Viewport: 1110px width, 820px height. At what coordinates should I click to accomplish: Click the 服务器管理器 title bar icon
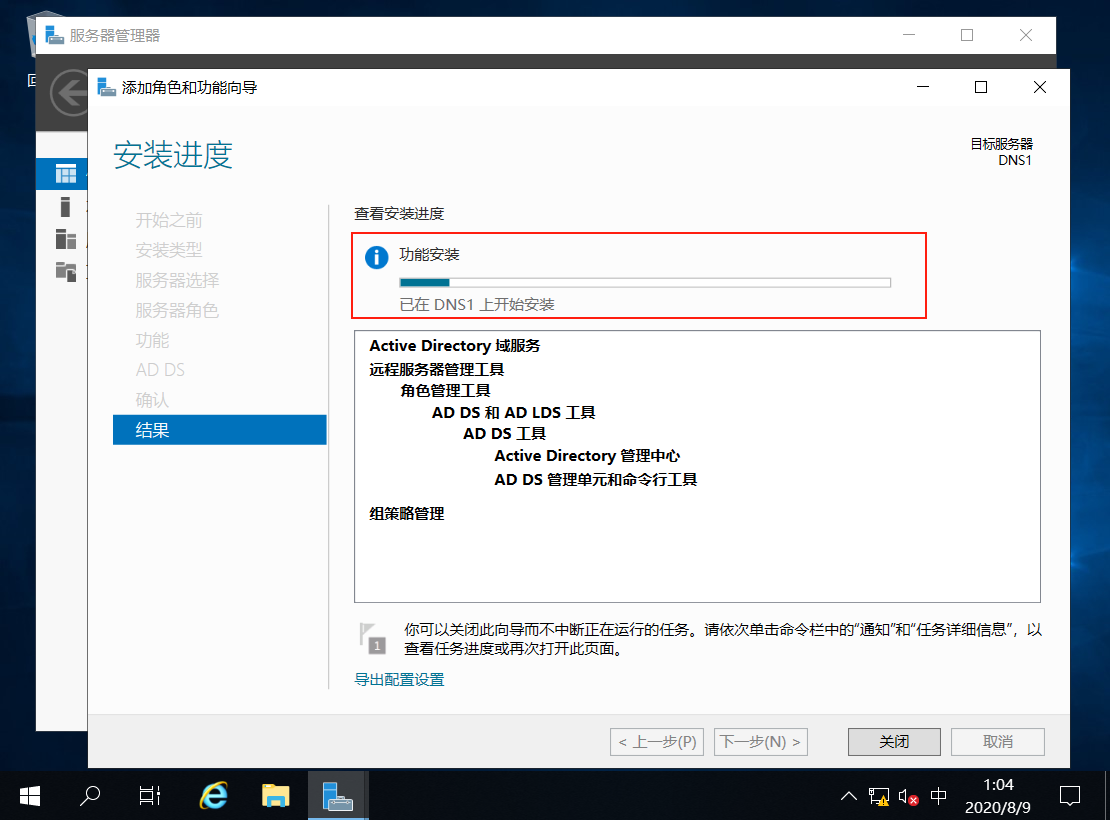[x=55, y=35]
